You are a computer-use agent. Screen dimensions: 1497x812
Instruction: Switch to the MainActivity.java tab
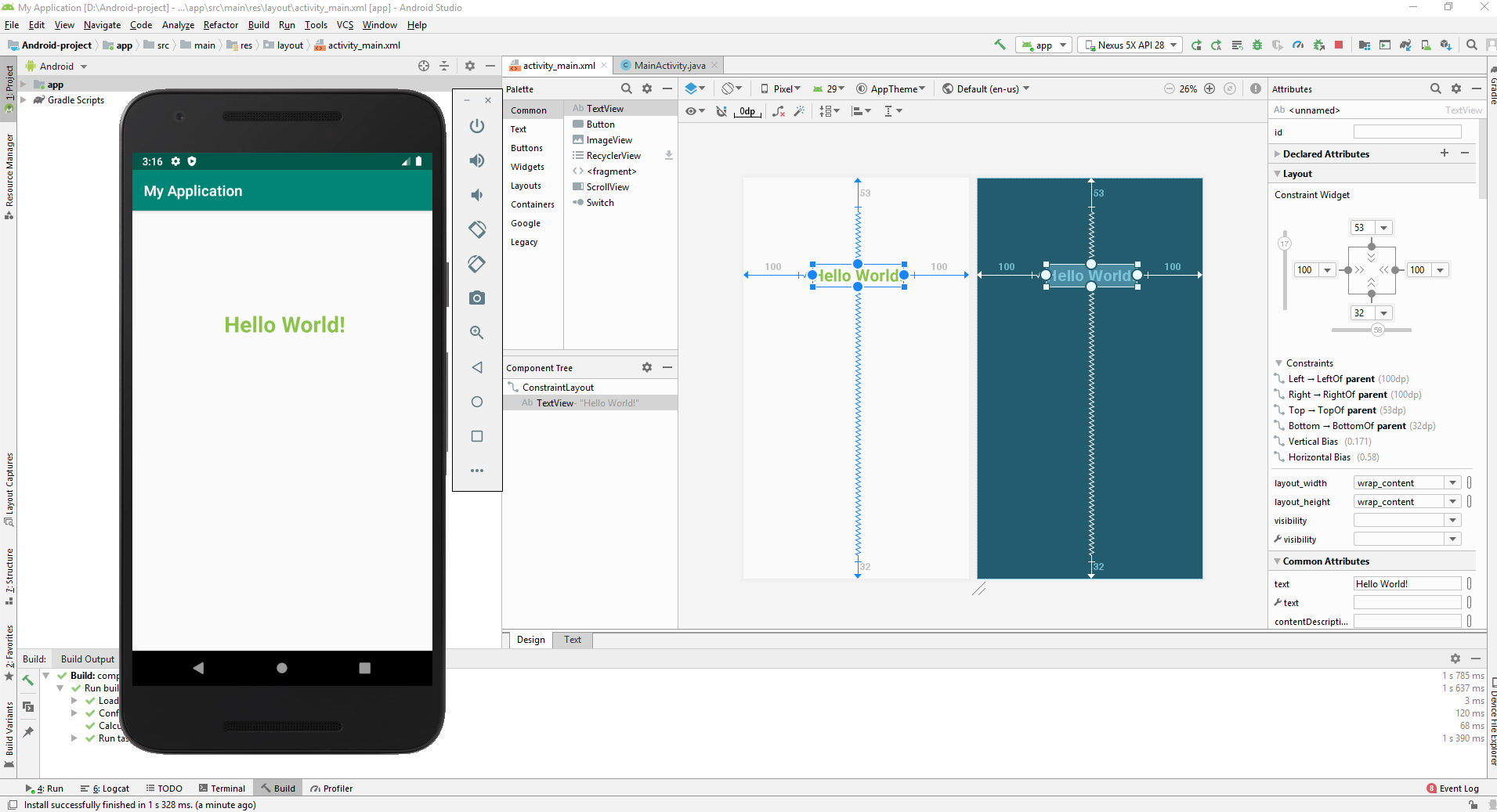(x=669, y=66)
